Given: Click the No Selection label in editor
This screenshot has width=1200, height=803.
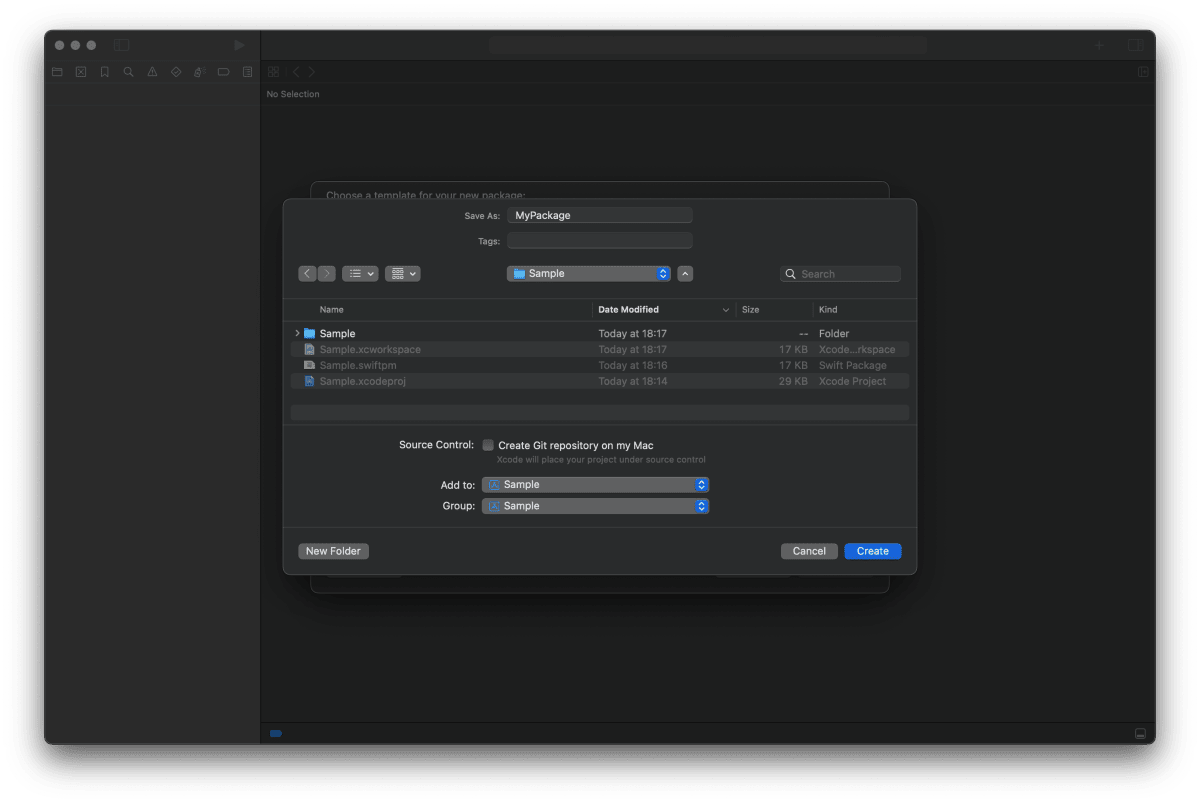Looking at the screenshot, I should click(x=293, y=94).
